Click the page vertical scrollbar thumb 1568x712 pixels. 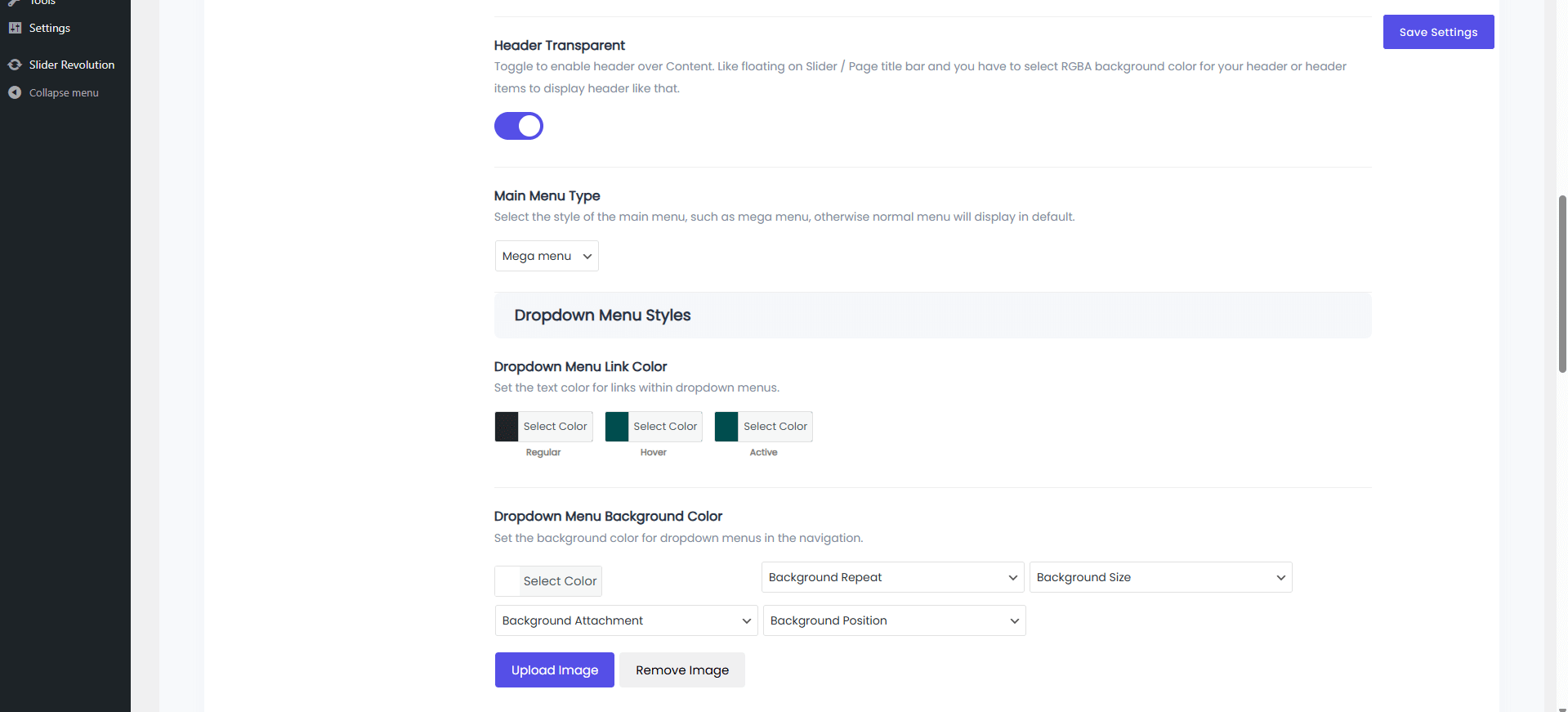pos(1562,282)
